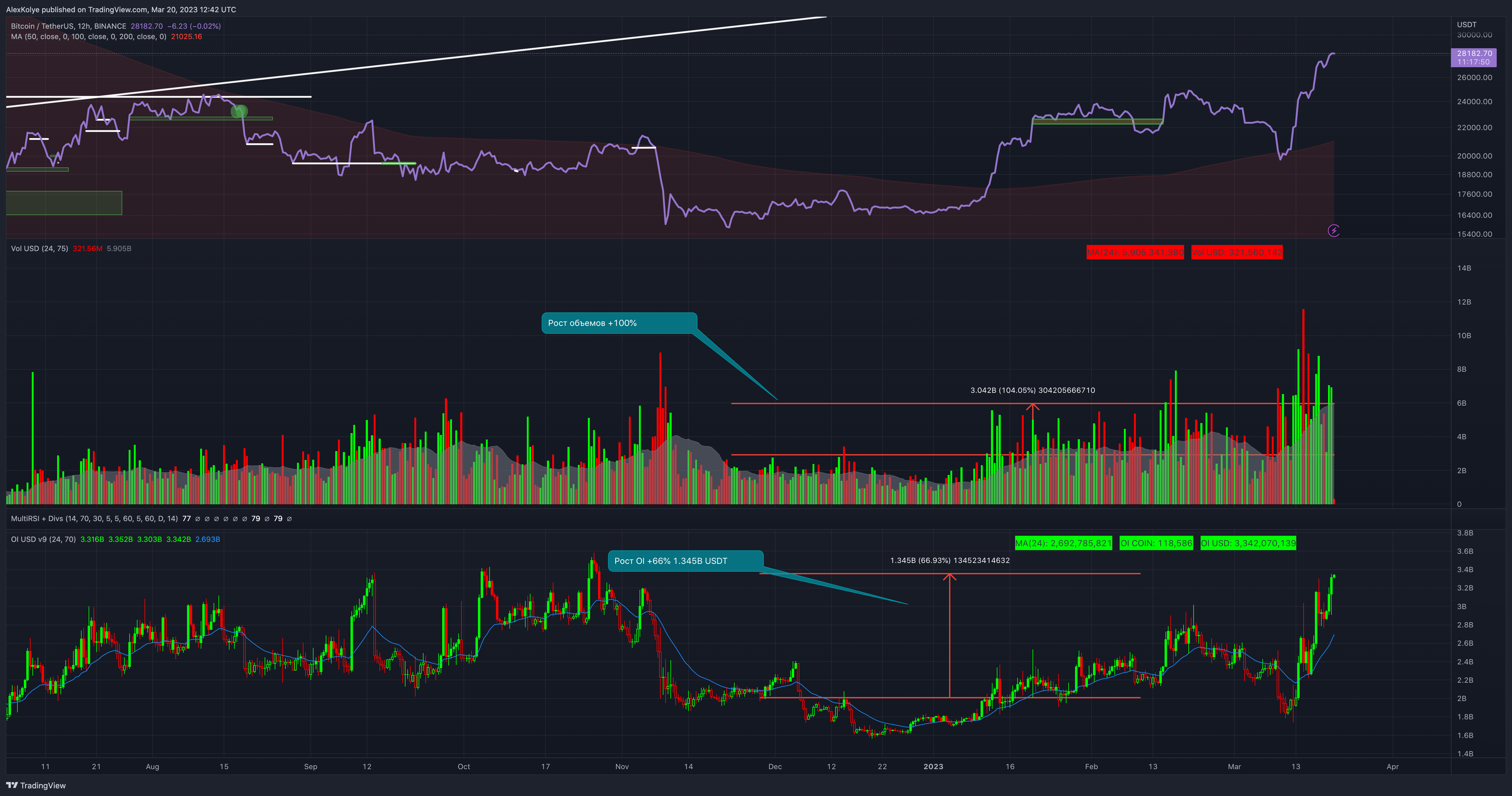Click the red 'Vol USD: 321,860,142' label
This screenshot has width=1512, height=796.
[x=1237, y=253]
